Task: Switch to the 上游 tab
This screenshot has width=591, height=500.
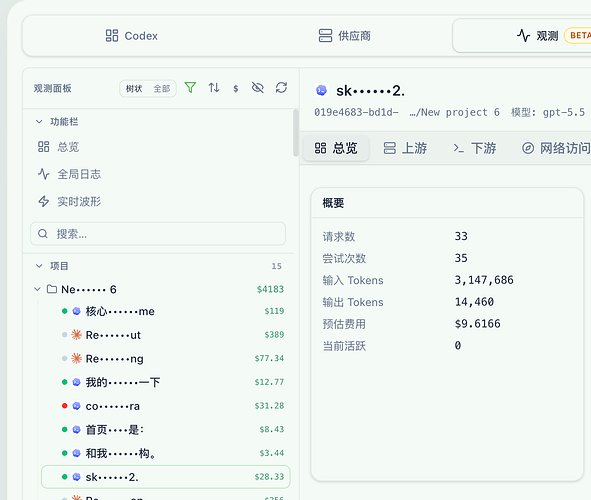Action: click(405, 148)
